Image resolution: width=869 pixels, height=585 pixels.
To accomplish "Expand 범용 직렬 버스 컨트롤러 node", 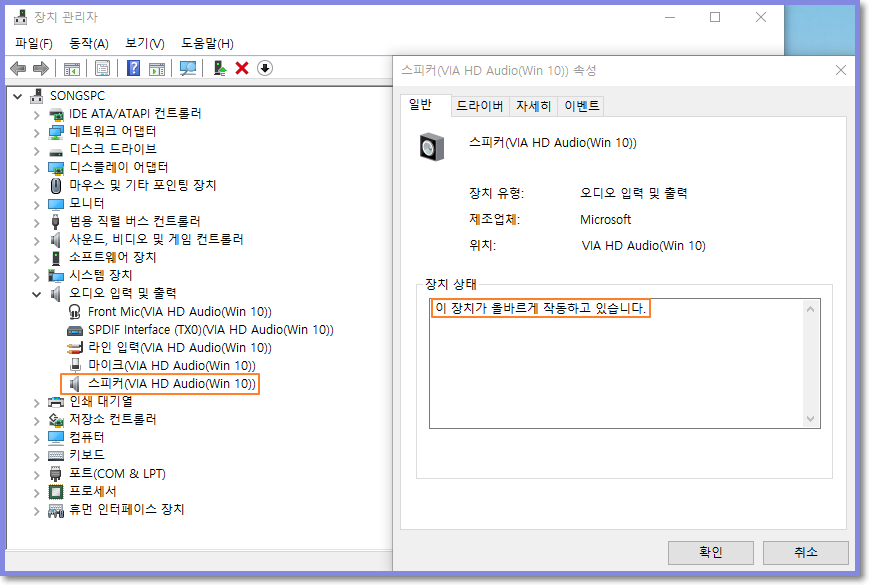I will [37, 223].
